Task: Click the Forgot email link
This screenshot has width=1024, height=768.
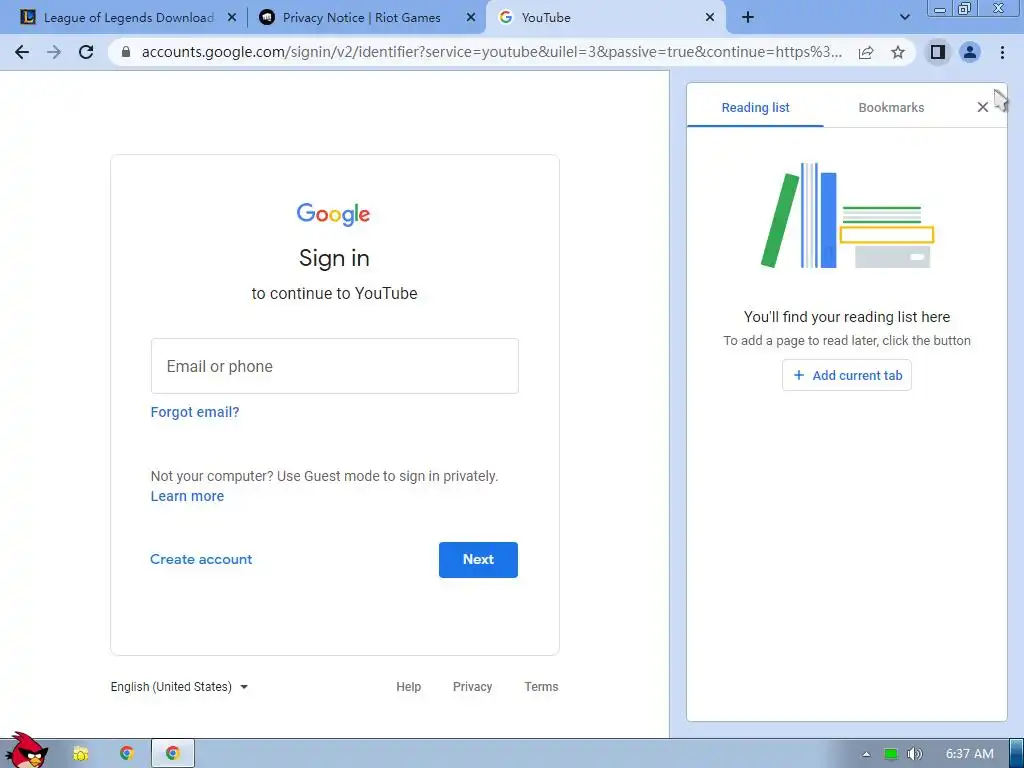Action: point(195,412)
